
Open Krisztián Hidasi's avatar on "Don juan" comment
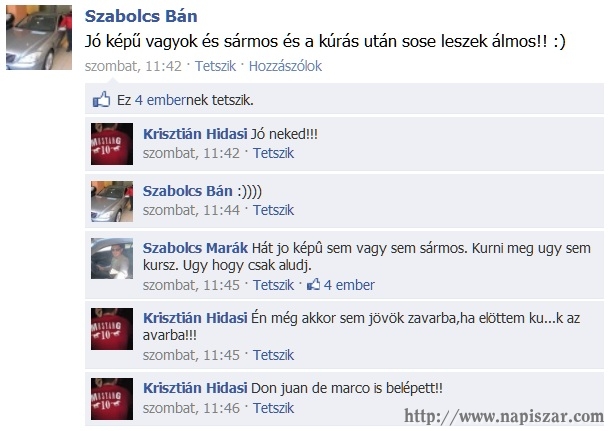tap(112, 399)
